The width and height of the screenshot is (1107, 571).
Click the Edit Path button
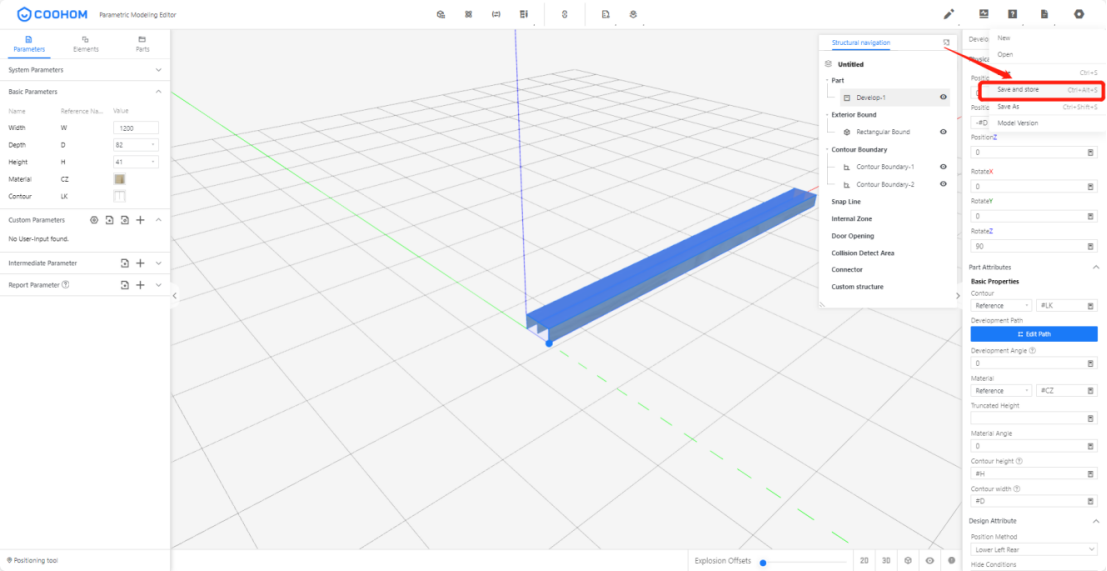1034,334
